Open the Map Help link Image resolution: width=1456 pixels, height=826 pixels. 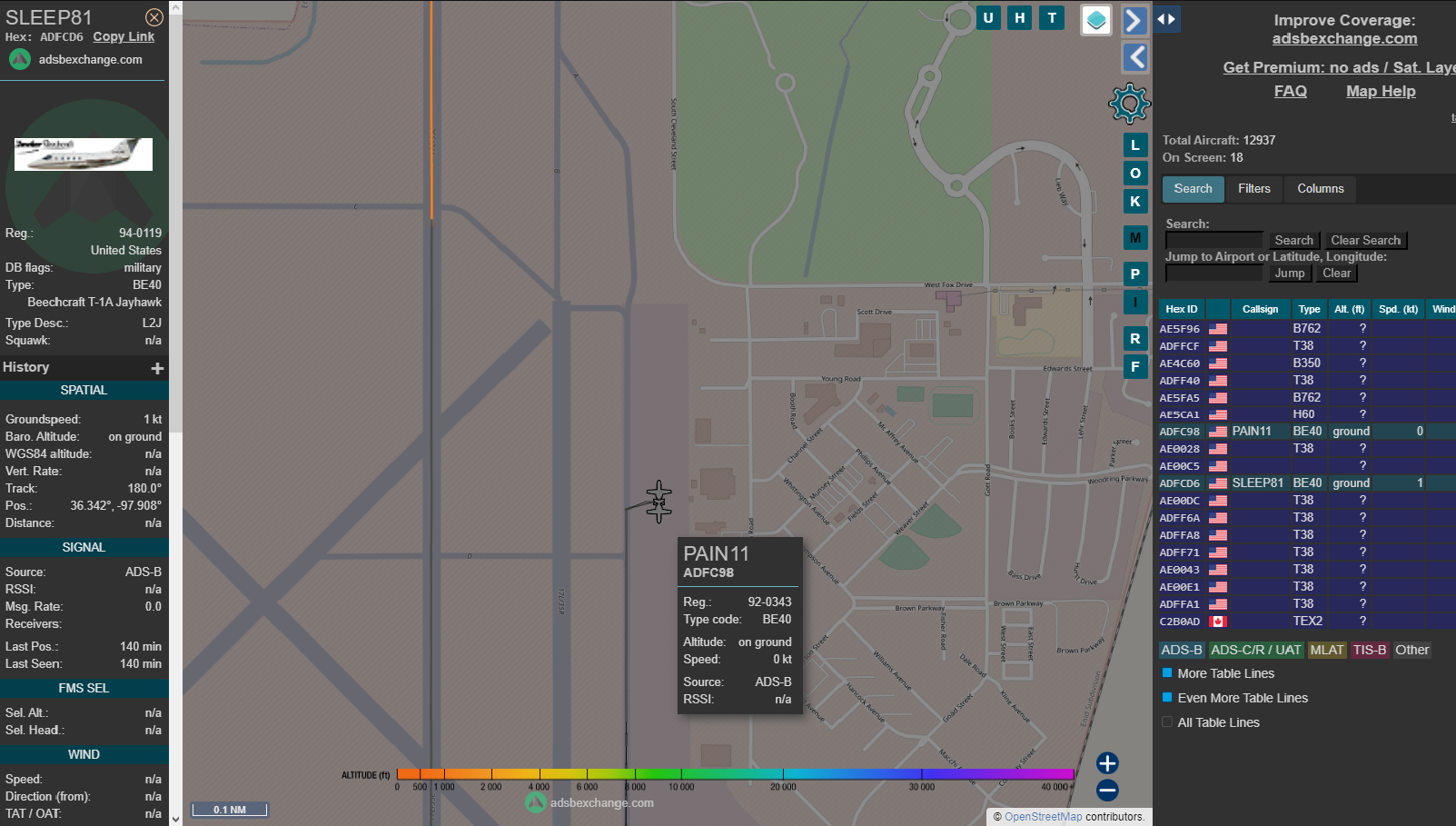coord(1381,91)
